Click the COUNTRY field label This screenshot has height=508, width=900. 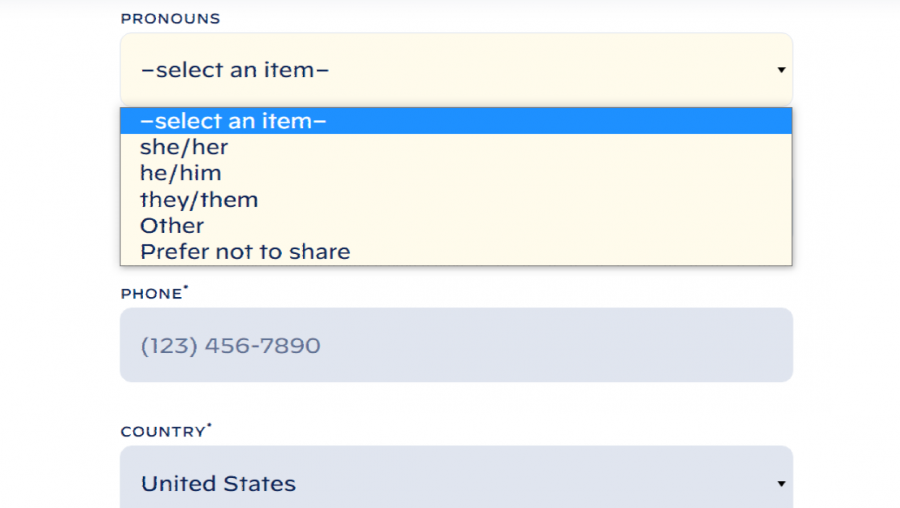(x=162, y=432)
